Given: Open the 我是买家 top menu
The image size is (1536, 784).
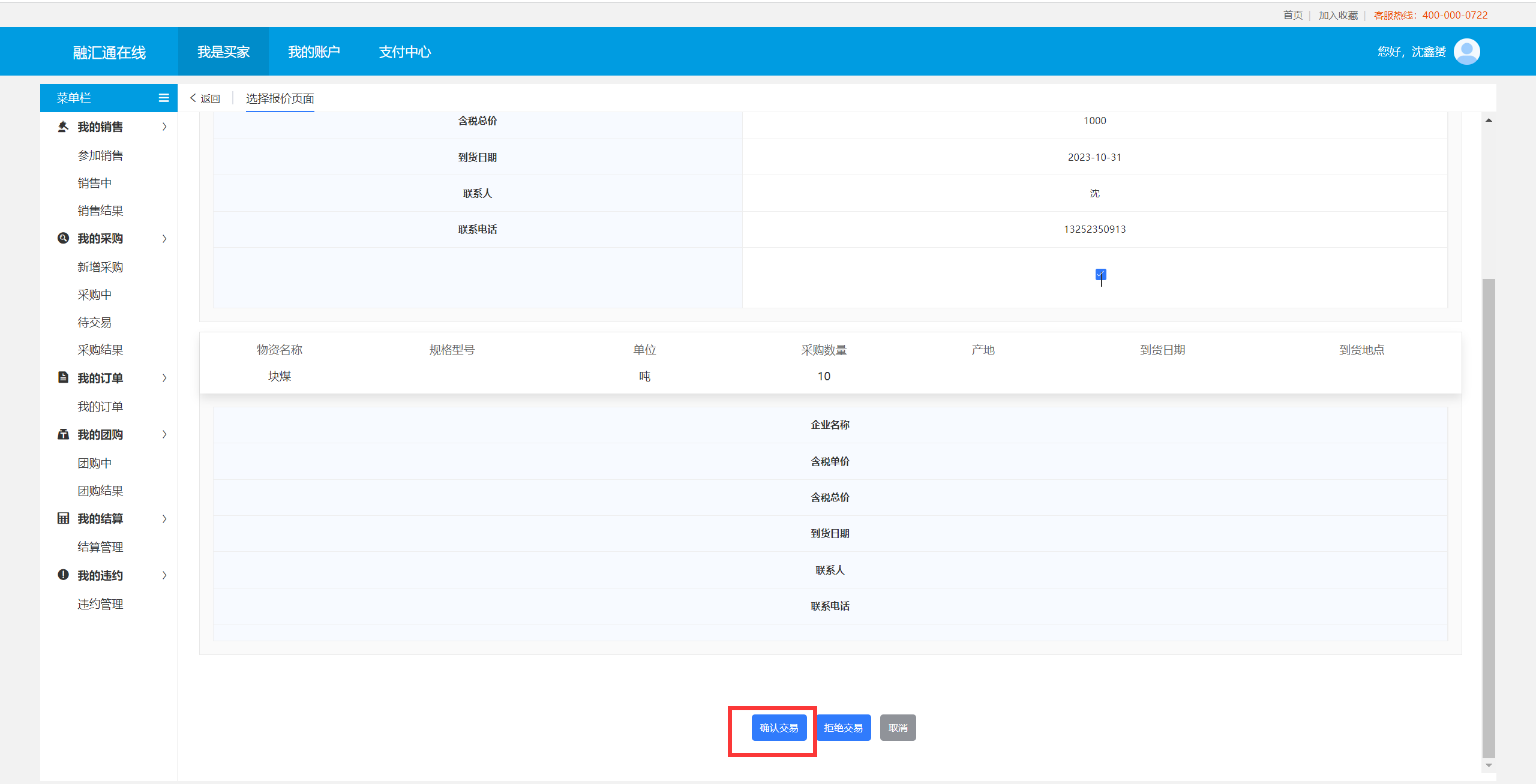Looking at the screenshot, I should pyautogui.click(x=223, y=52).
